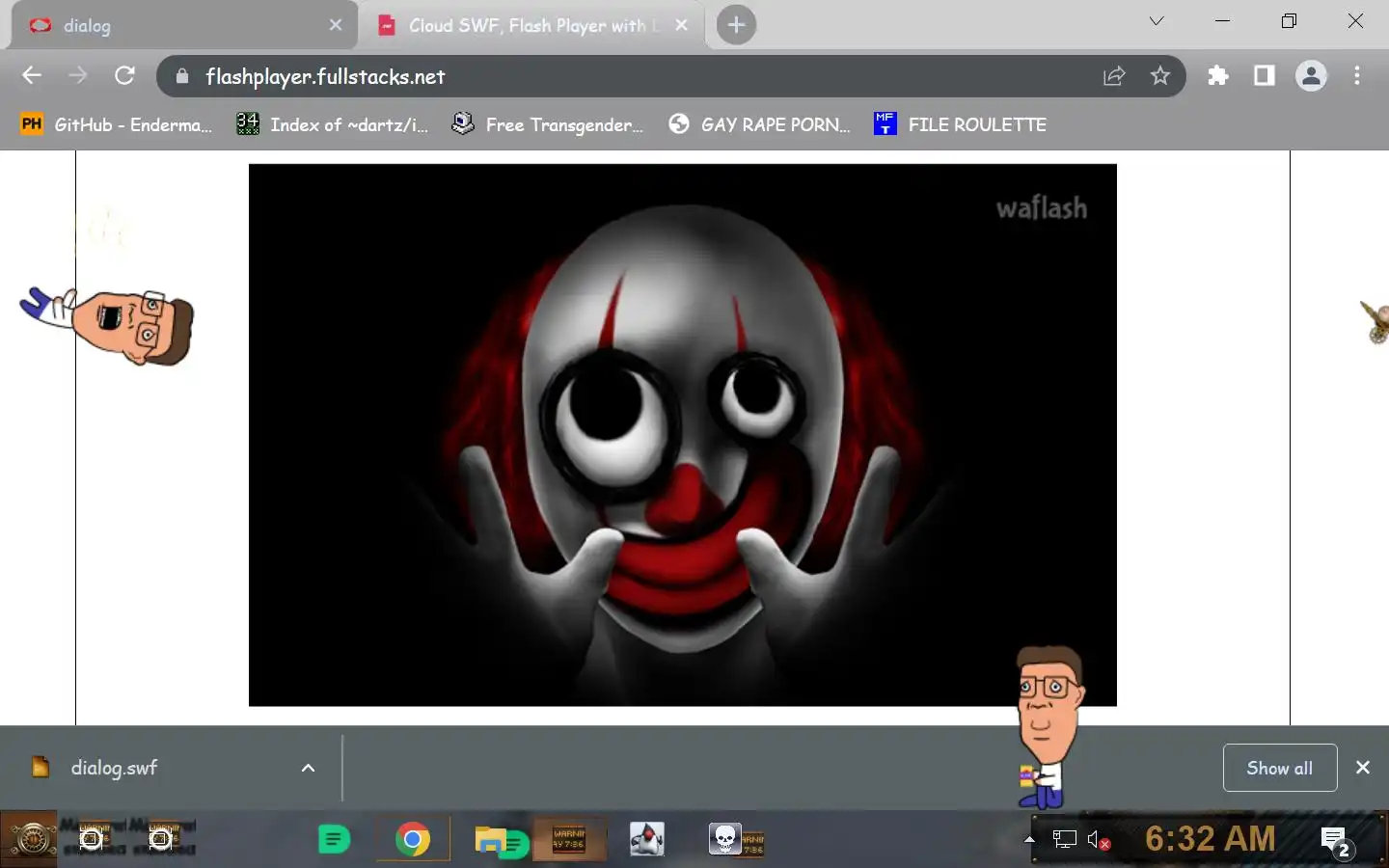The height and width of the screenshot is (868, 1389).
Task: Open the Java duke taskbar icon
Action: 646,839
